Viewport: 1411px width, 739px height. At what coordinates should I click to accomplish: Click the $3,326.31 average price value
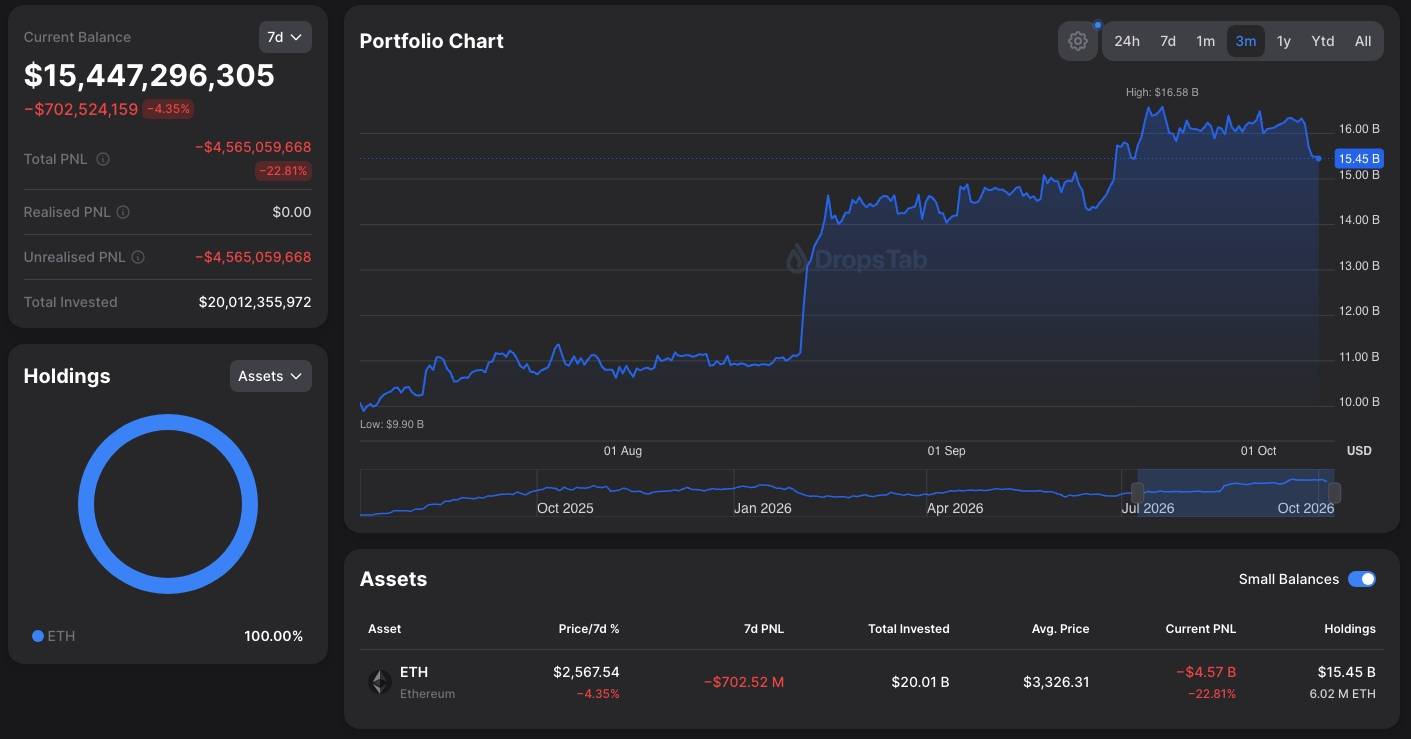[x=1056, y=682]
